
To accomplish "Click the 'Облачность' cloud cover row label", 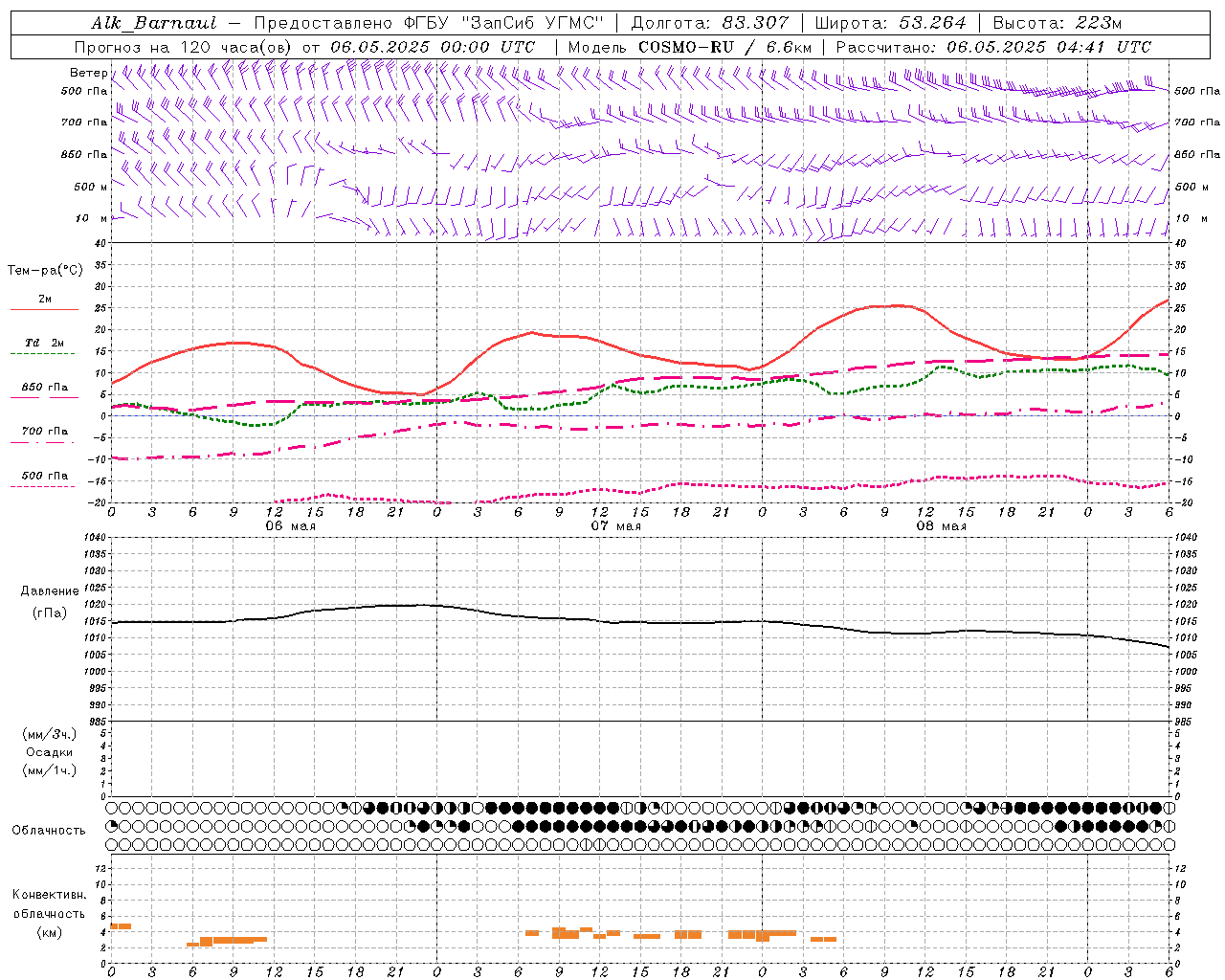I will pos(49,830).
